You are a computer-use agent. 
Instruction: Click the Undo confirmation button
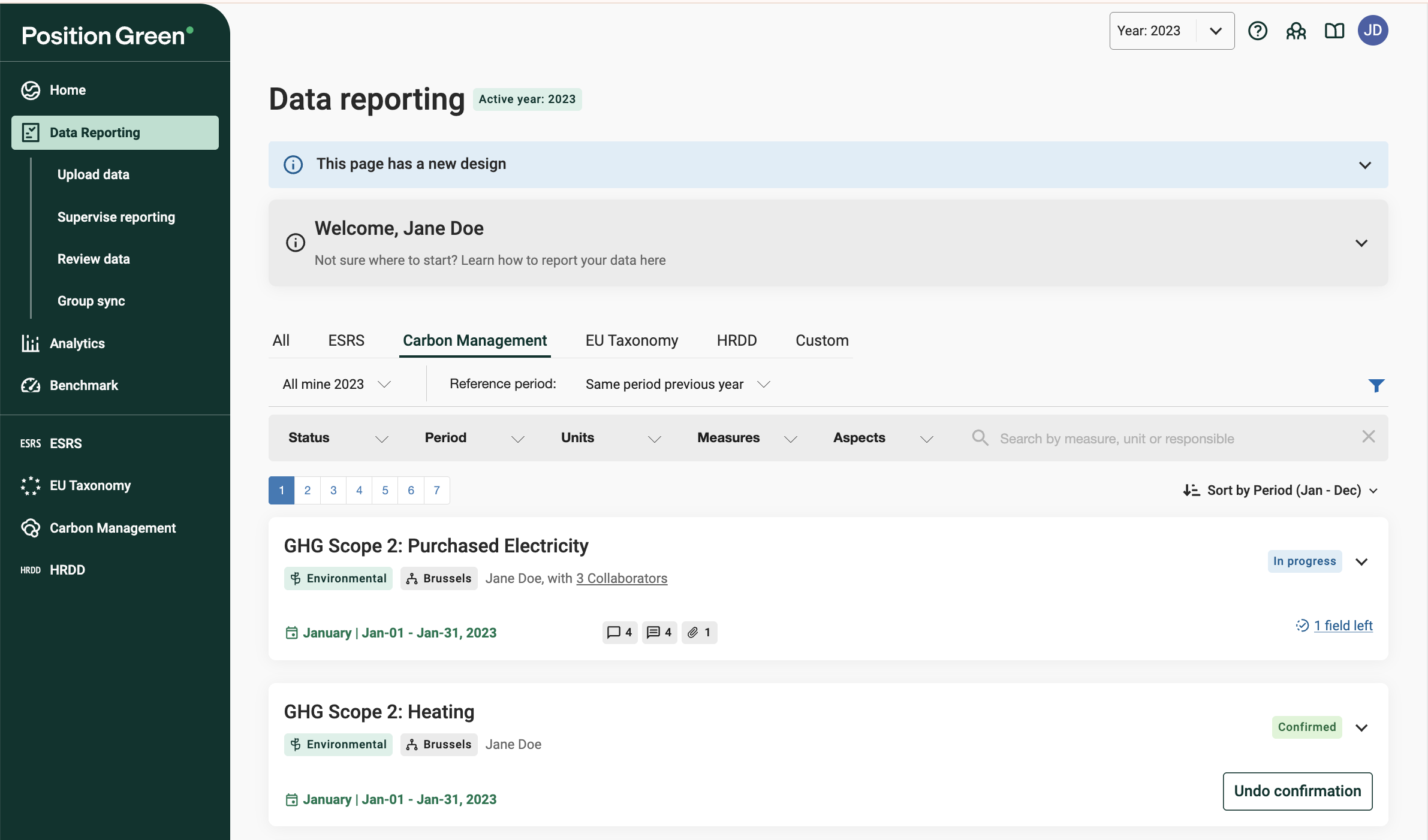(1297, 791)
